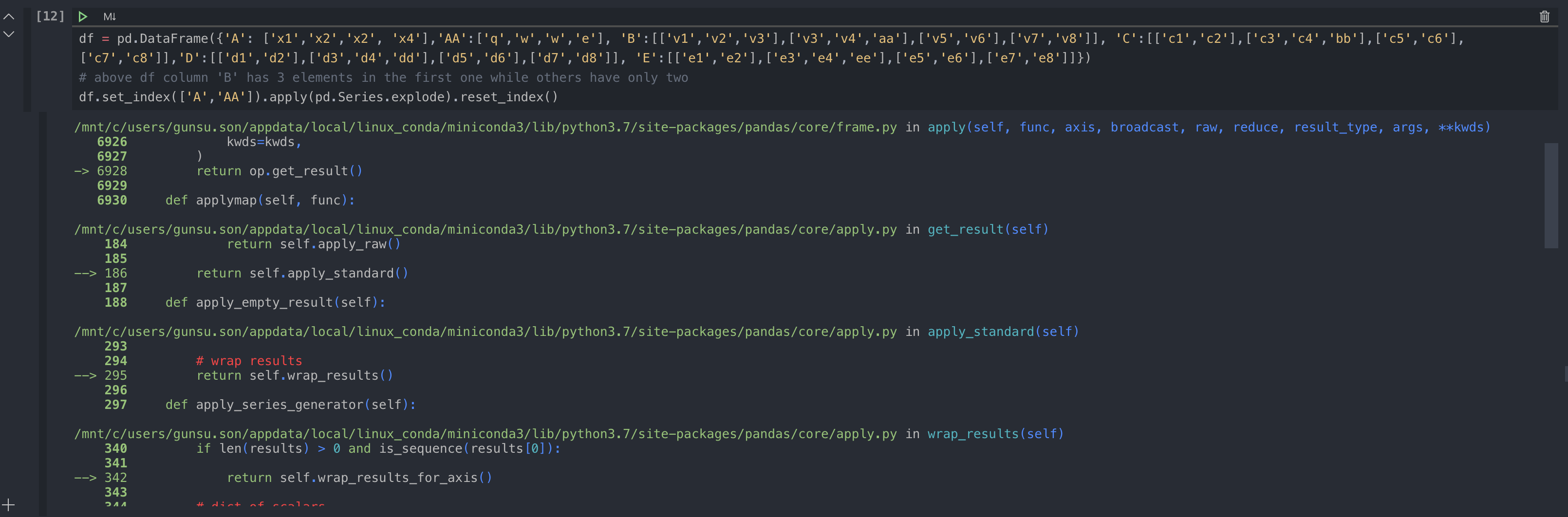Screen dimensions: 1568x517
Task: Click line number 186 in the traceback
Action: (x=116, y=273)
